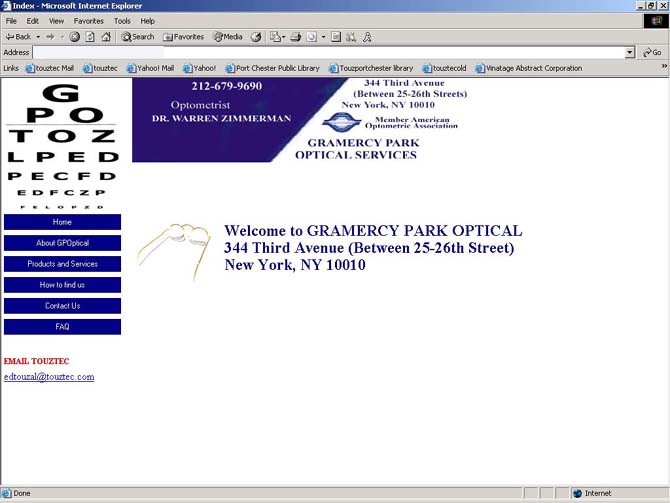Open the File menu

click(11, 21)
